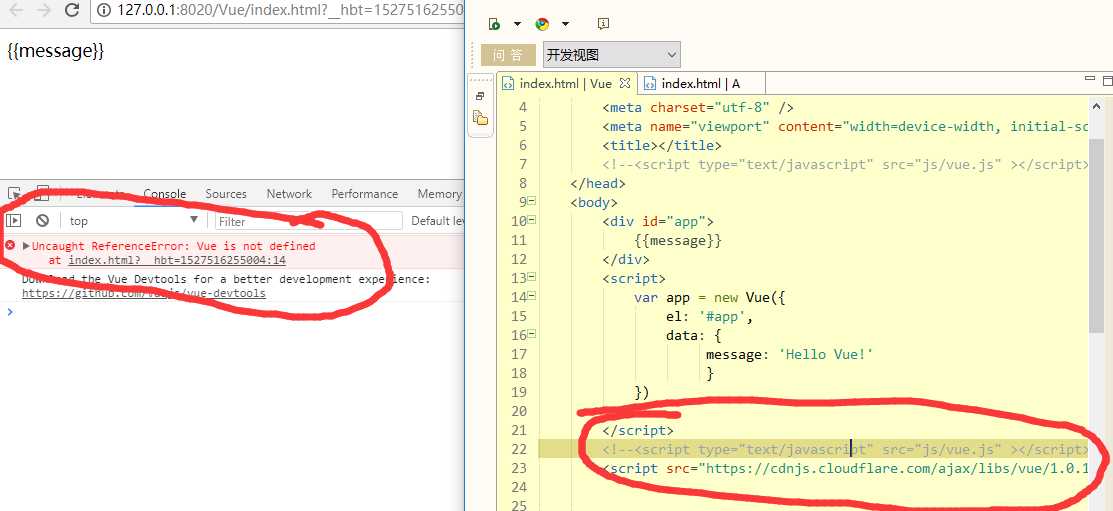Toggle DevTools device toolbar icon
This screenshot has width=1113, height=511.
43,193
